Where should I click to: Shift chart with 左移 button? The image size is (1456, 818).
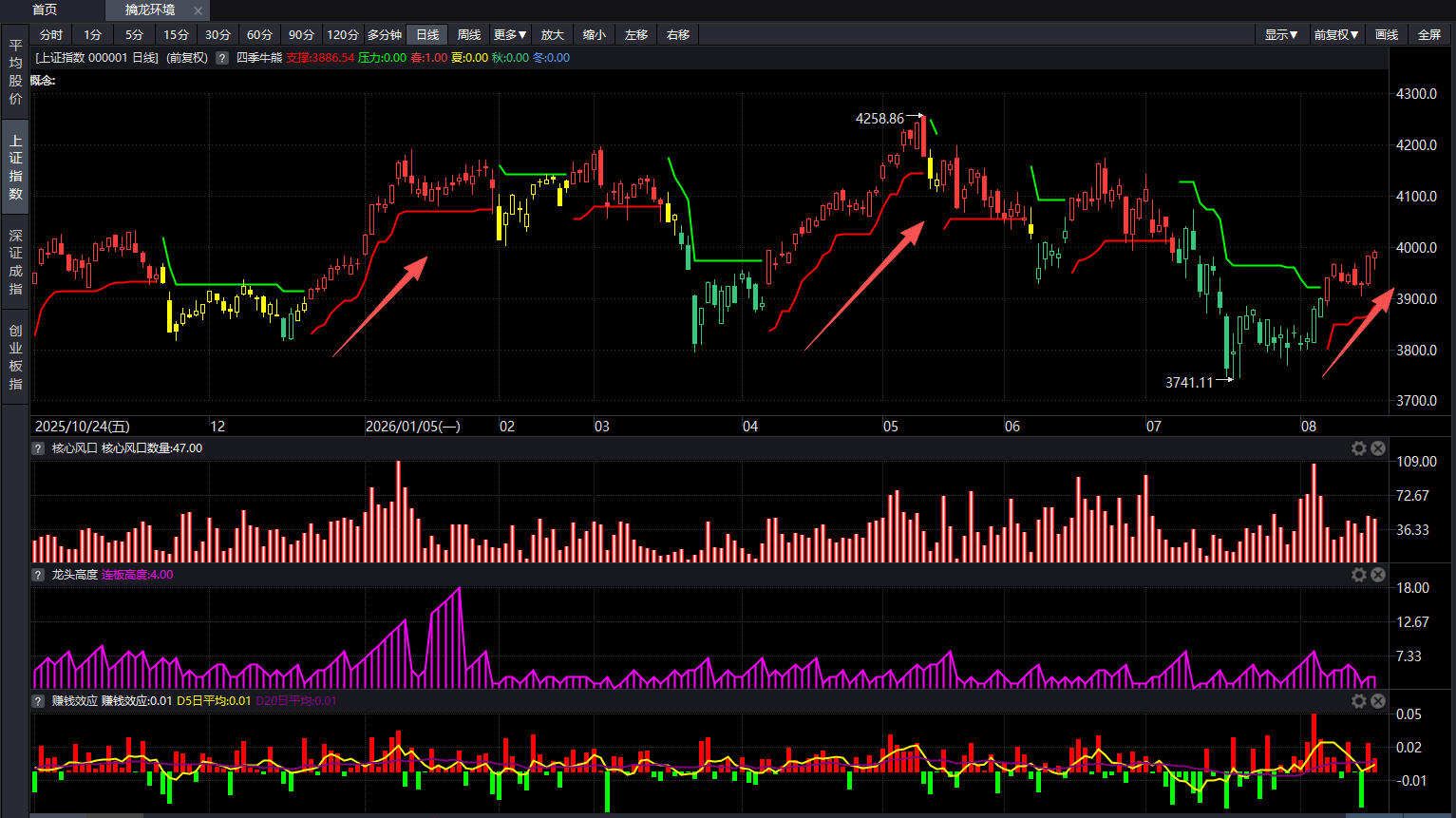click(636, 34)
